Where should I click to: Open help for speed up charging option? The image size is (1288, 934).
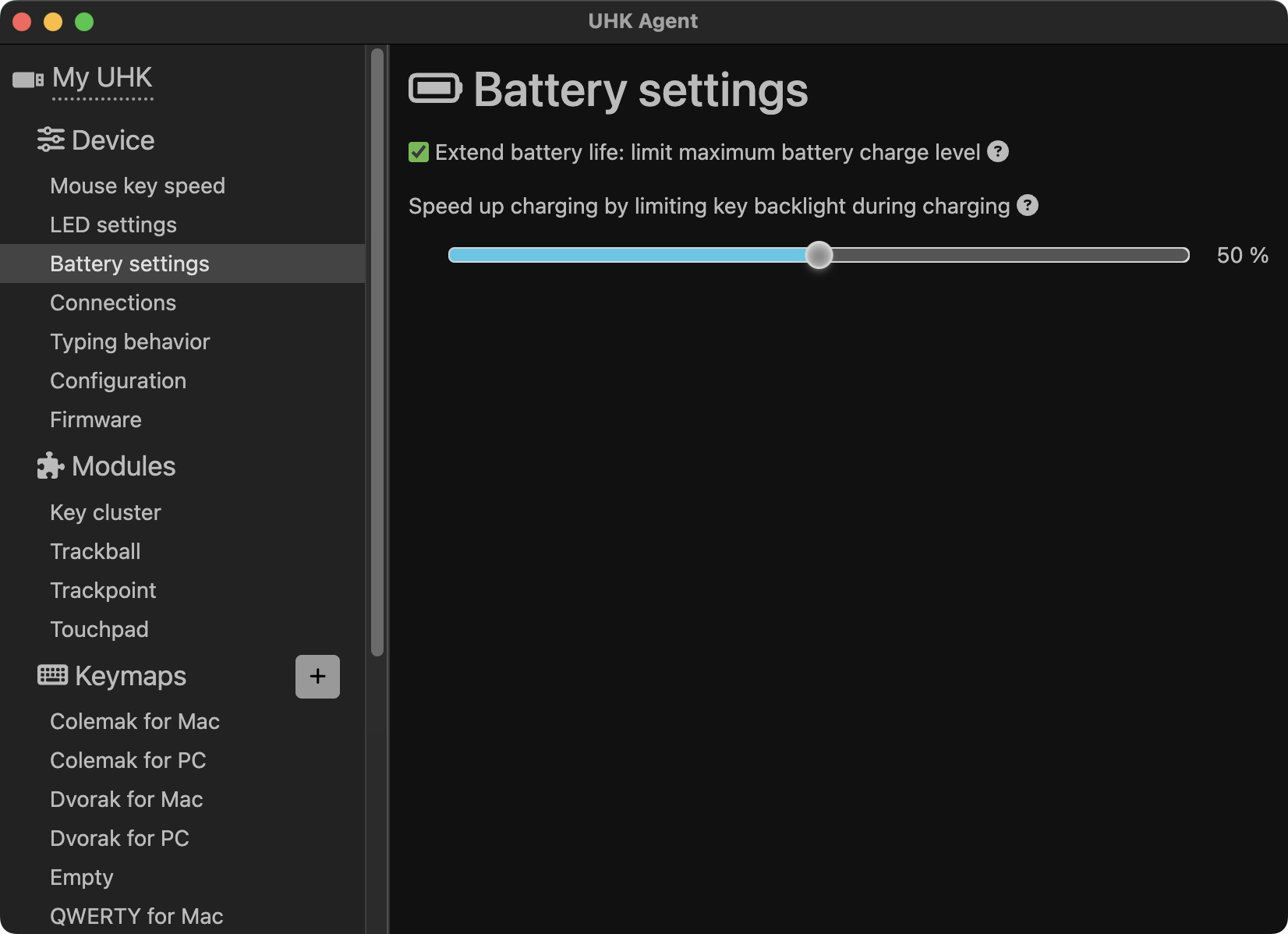click(1028, 205)
